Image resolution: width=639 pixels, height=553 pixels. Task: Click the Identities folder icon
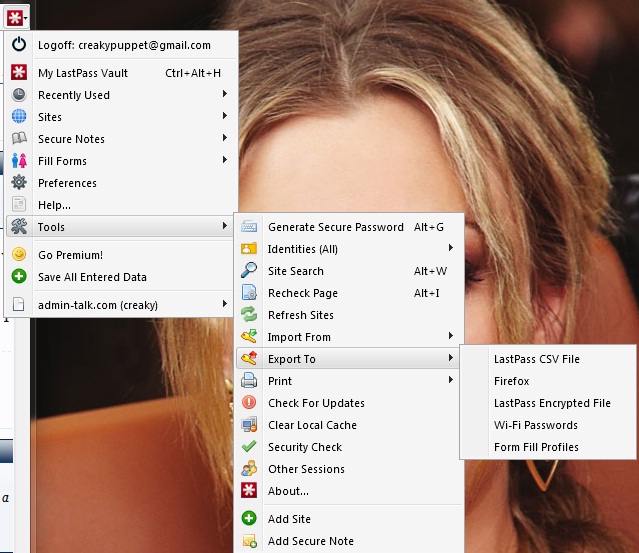(x=249, y=249)
